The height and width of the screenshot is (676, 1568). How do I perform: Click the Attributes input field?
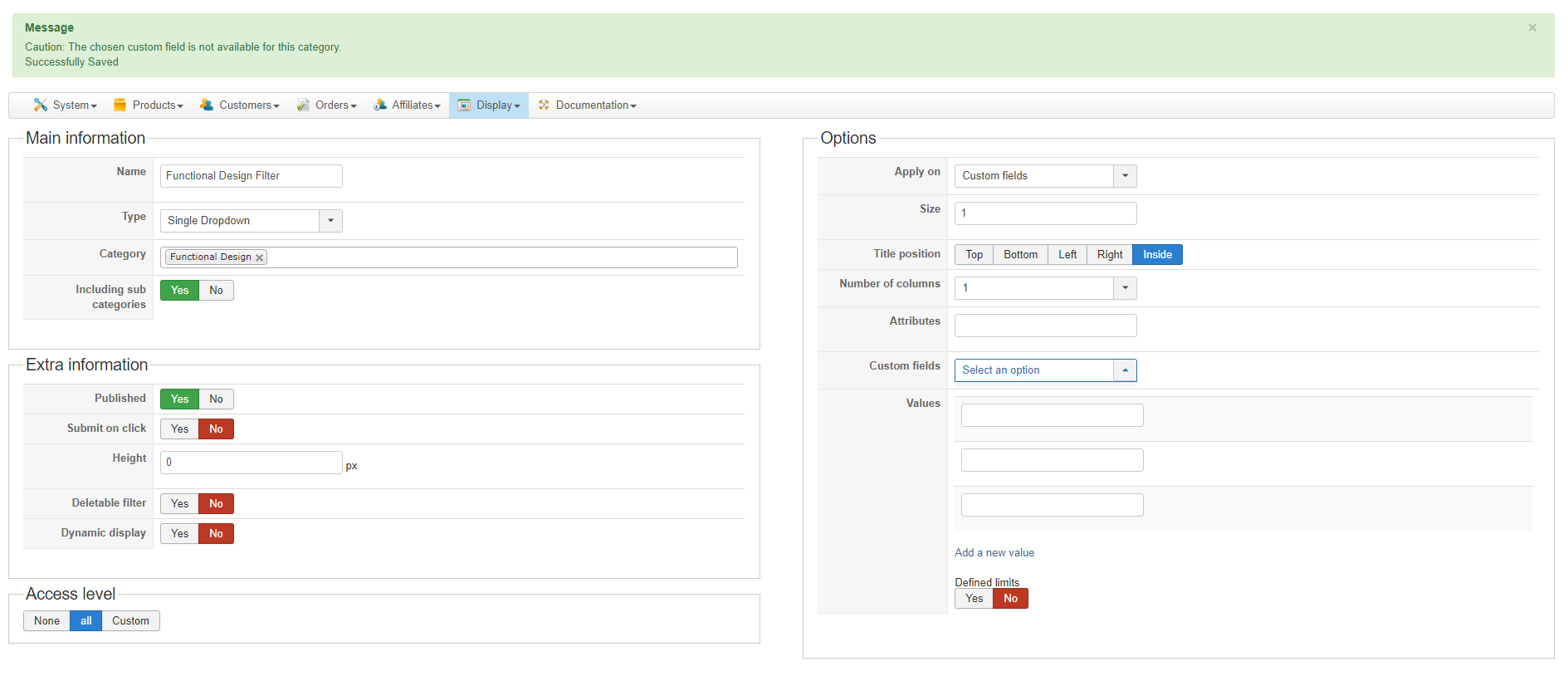click(1045, 325)
